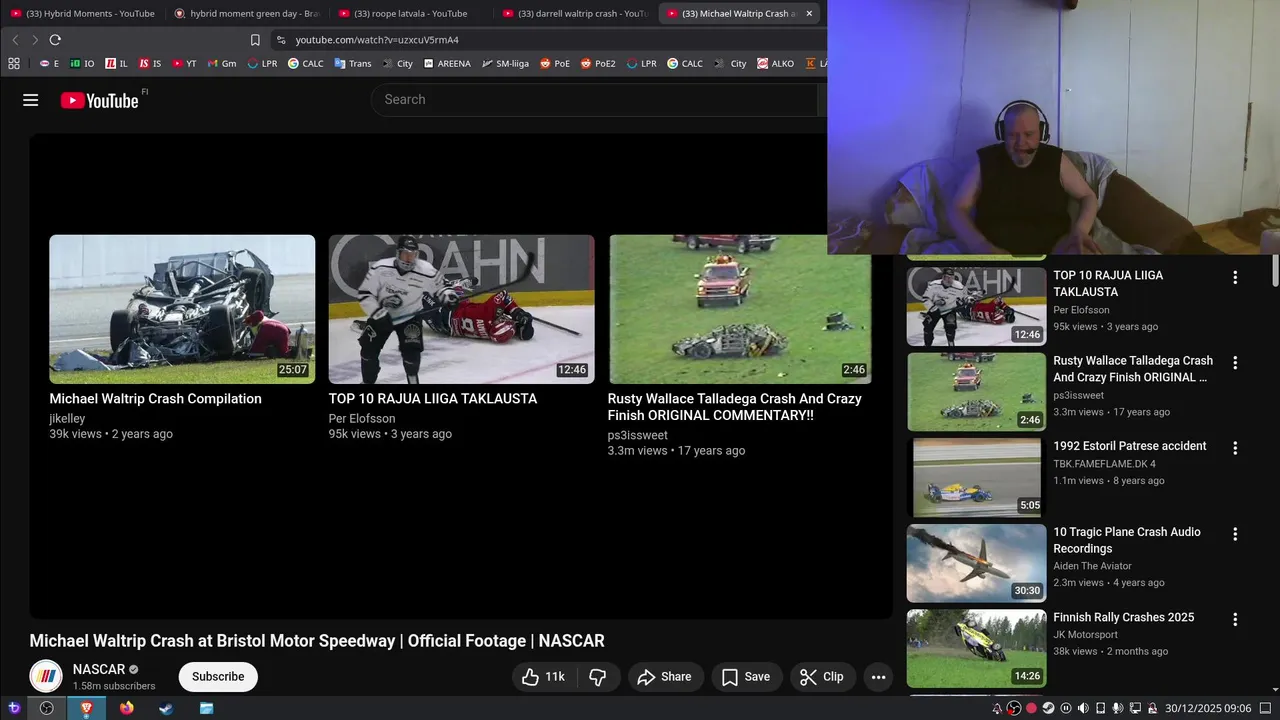Open the Steam tray icon
This screenshot has width=1280, height=720.
(1048, 708)
